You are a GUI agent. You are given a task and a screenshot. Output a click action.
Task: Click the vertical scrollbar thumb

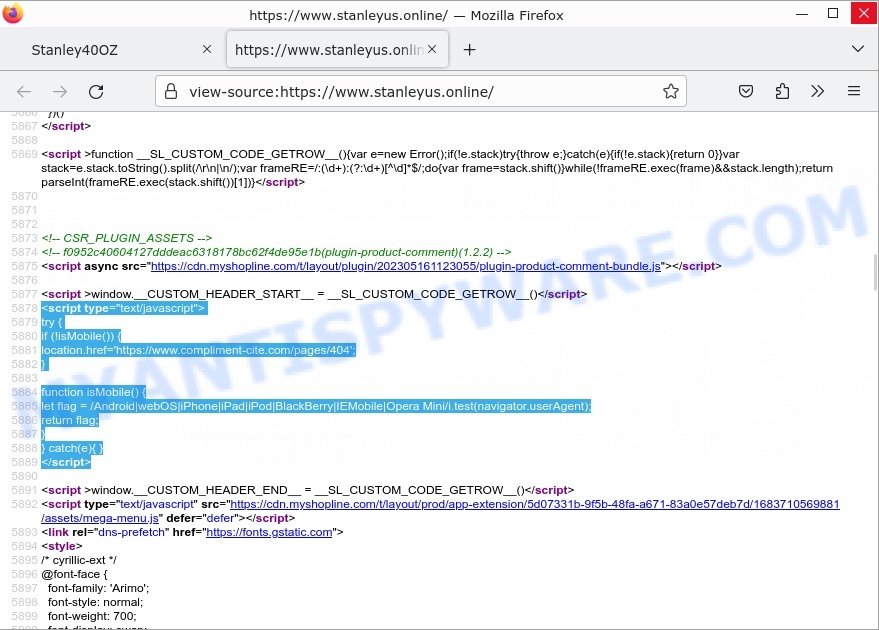tap(875, 272)
